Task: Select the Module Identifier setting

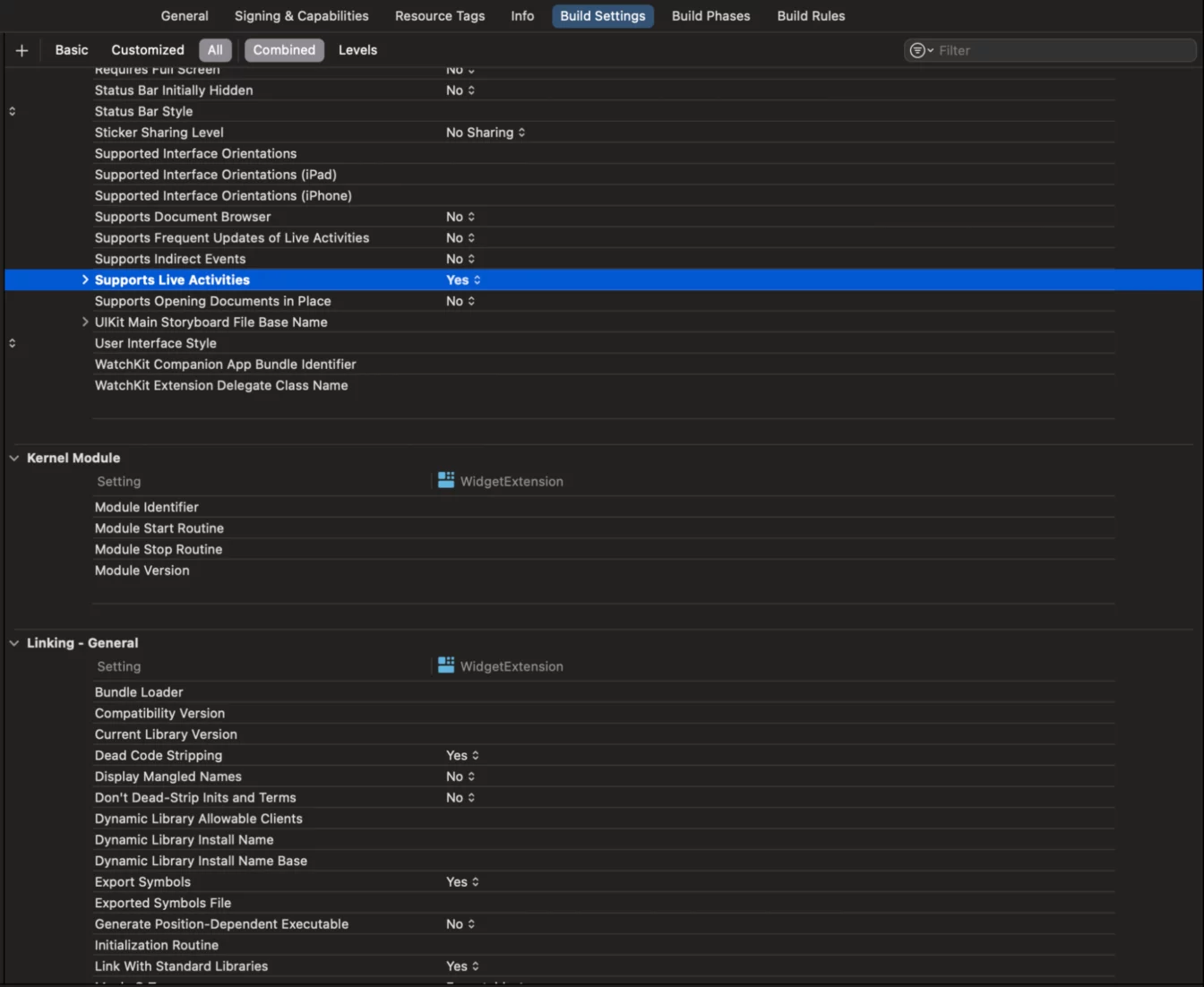Action: pos(147,507)
